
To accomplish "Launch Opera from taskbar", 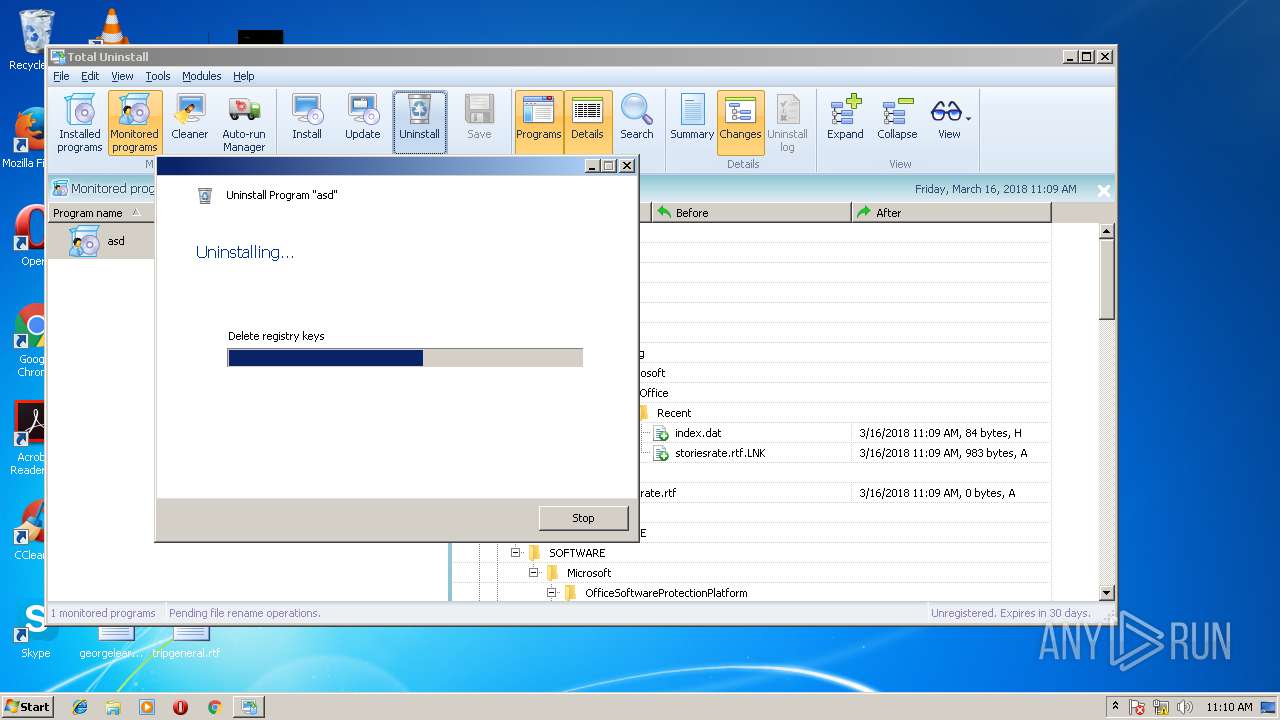I will pos(180,707).
